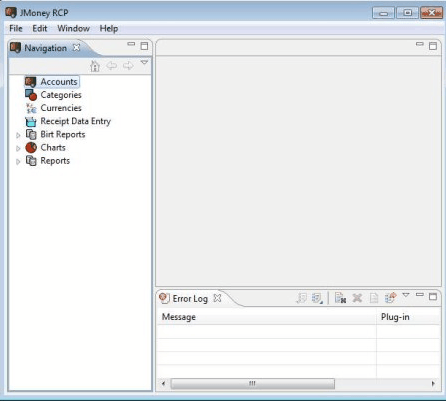Click the JMoney RCP title bar icon

11,12
